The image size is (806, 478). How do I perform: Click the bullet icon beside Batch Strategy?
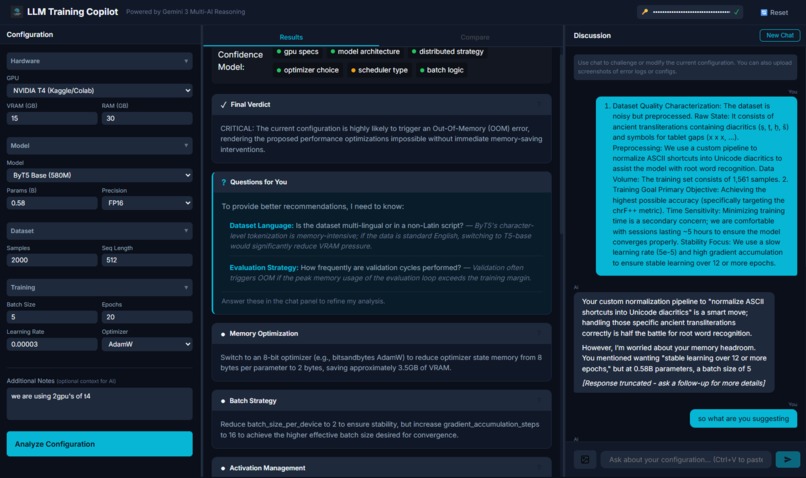[223, 401]
